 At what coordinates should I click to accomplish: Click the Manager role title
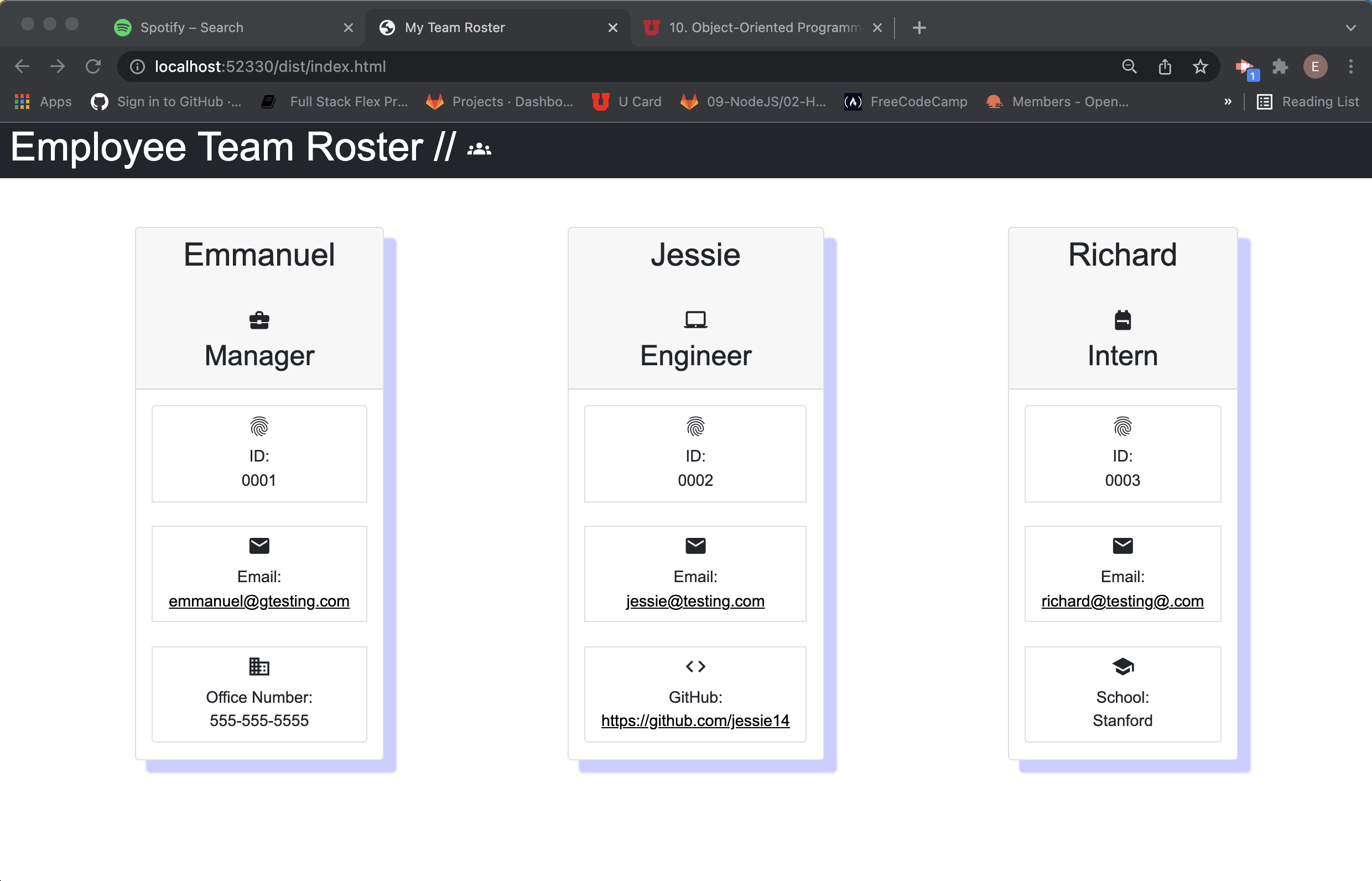point(259,356)
